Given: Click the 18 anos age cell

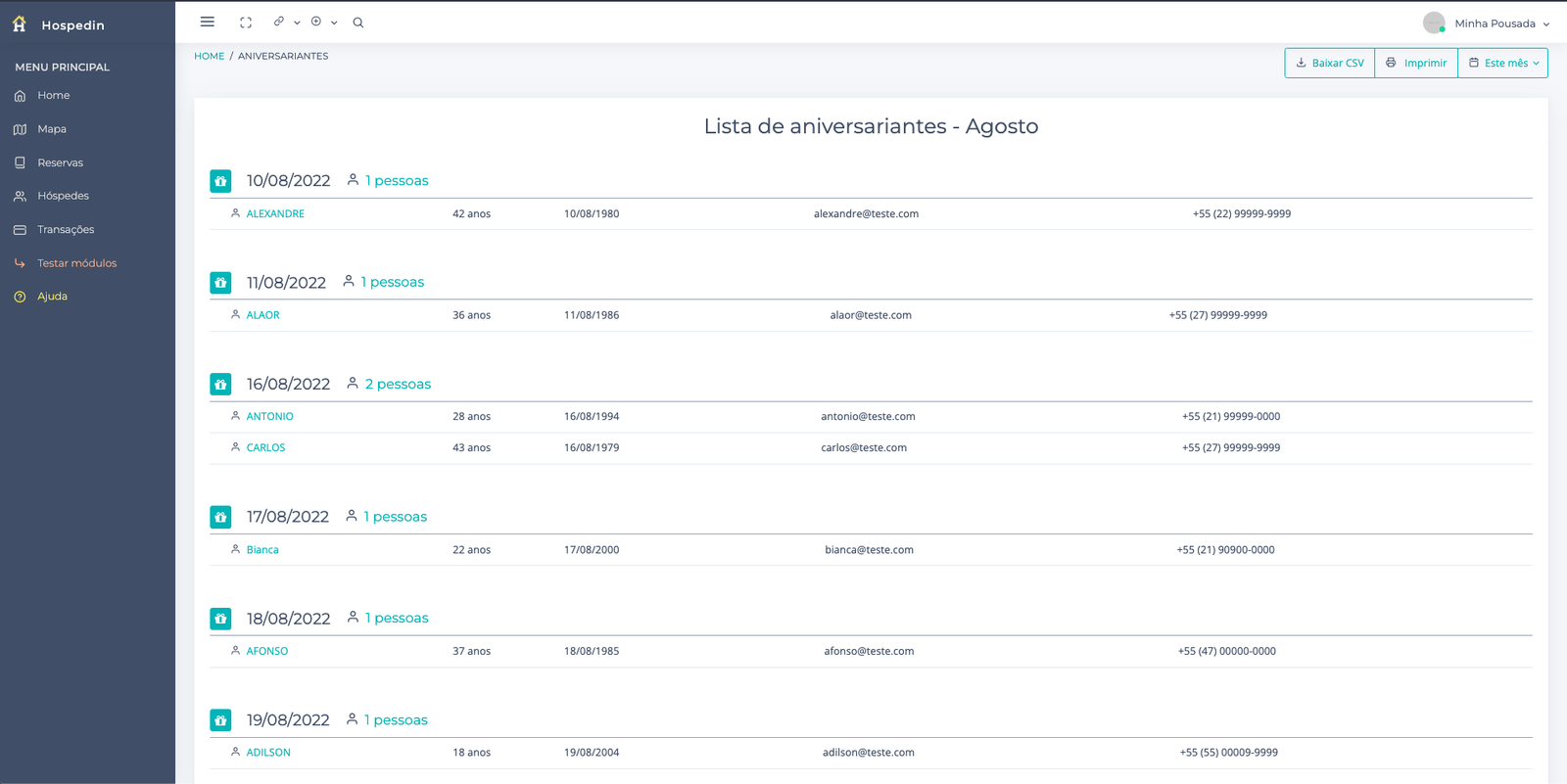Looking at the screenshot, I should [471, 753].
